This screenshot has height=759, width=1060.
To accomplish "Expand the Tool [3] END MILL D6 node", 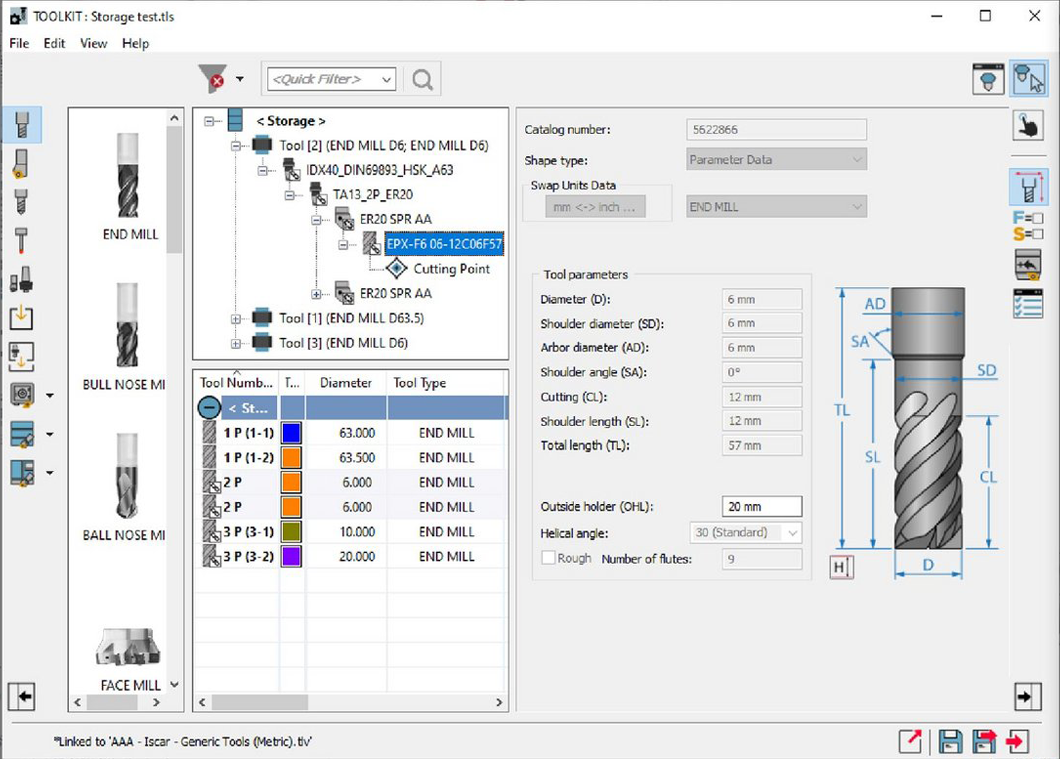I will point(236,343).
